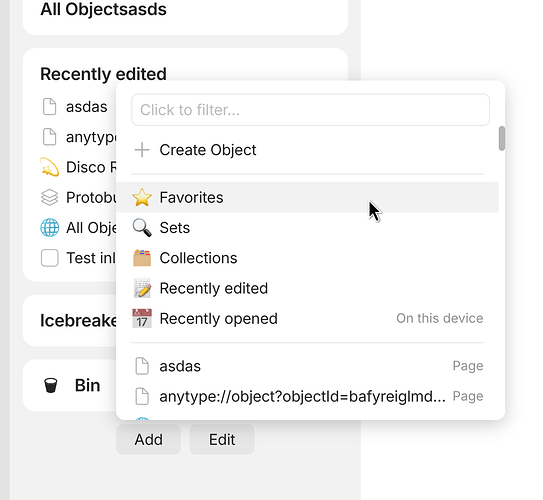Click the page icon beside sidebar asdas
Screen dimensions: 543x500
point(50,106)
